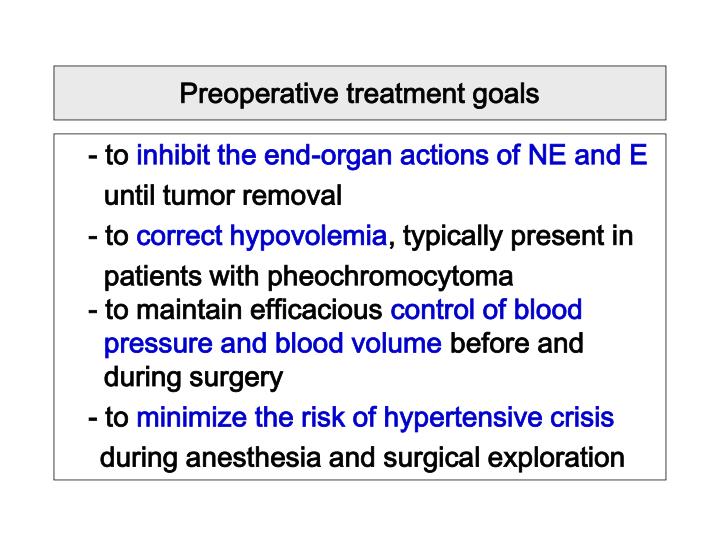Click the word 'Preoperative' in the heading

point(259,94)
